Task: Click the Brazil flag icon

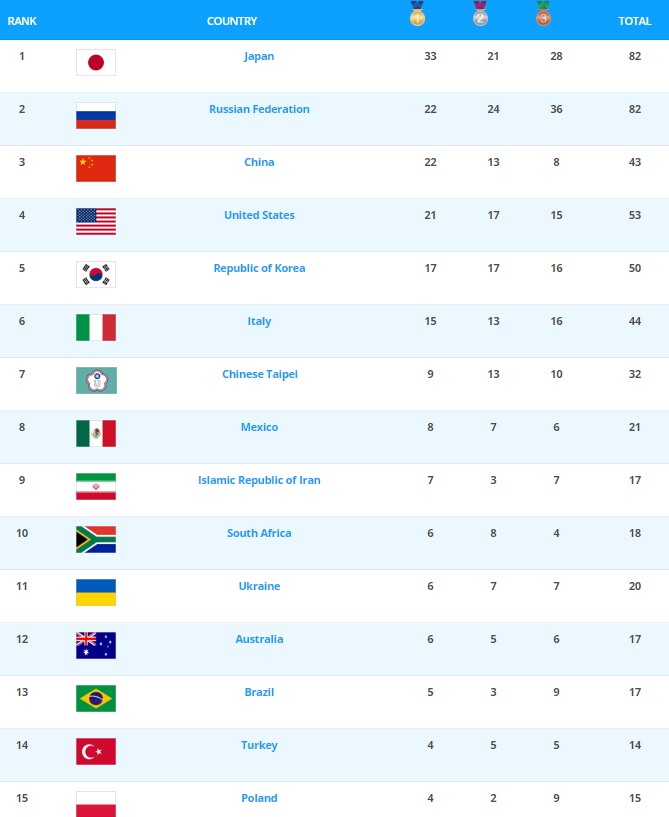Action: coord(96,698)
